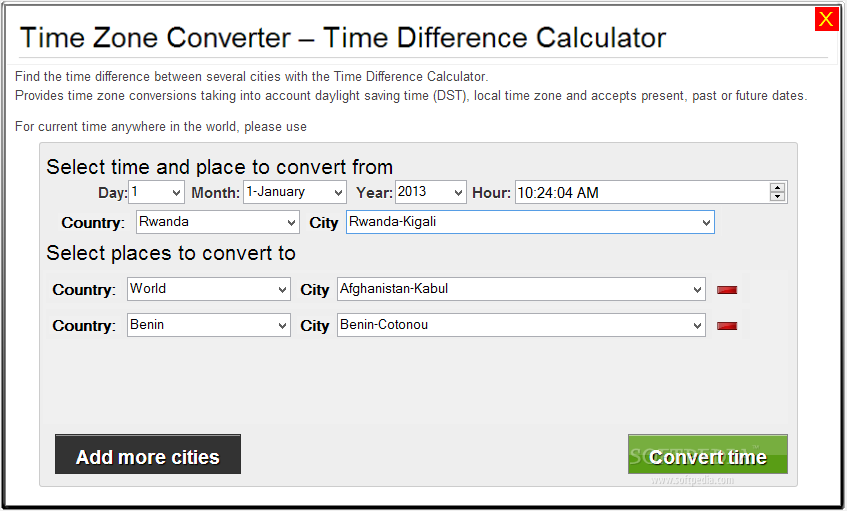Expand the Rwanda-Kigali city dropdown
Image resolution: width=847 pixels, height=511 pixels.
click(530, 222)
